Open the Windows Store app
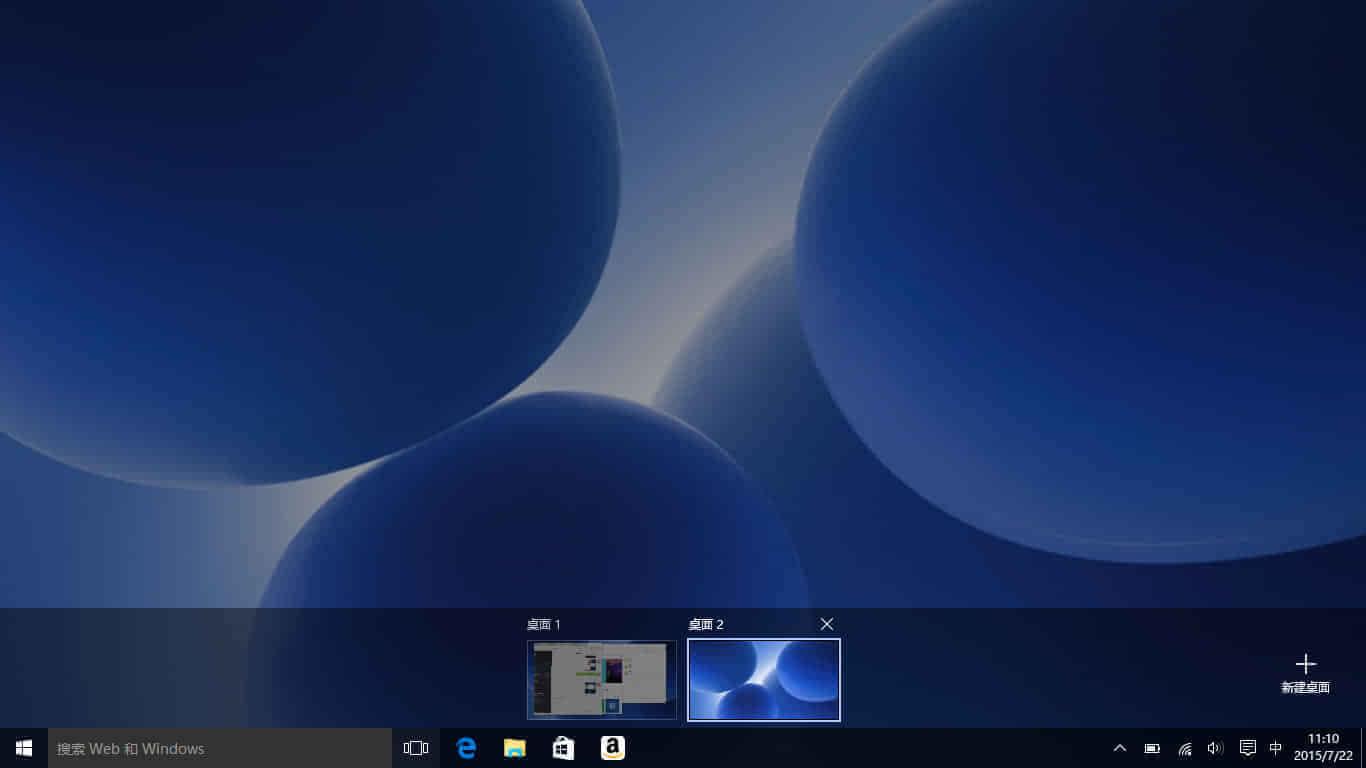Screen dimensions: 1366x768 click(564, 748)
